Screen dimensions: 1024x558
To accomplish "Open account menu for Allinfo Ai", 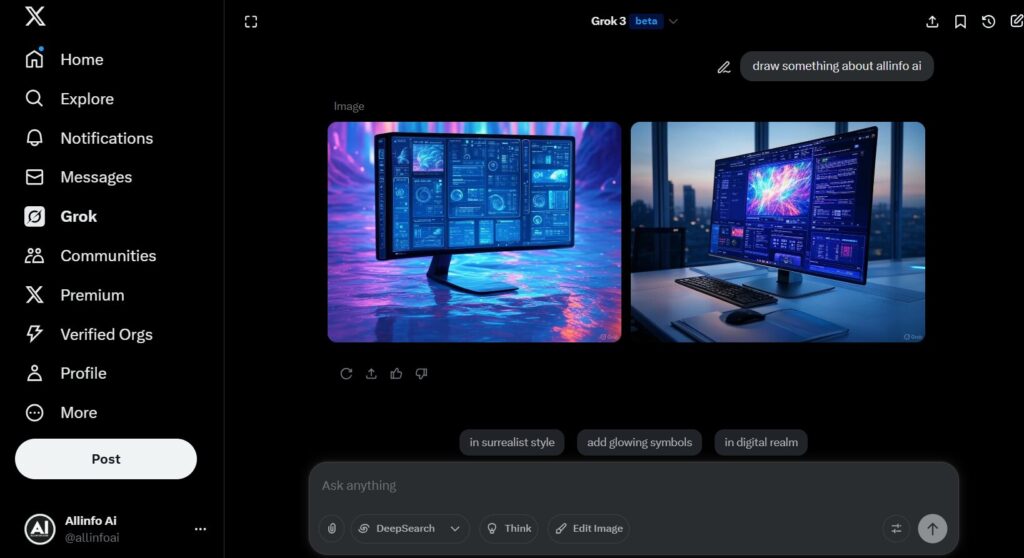I will [200, 529].
